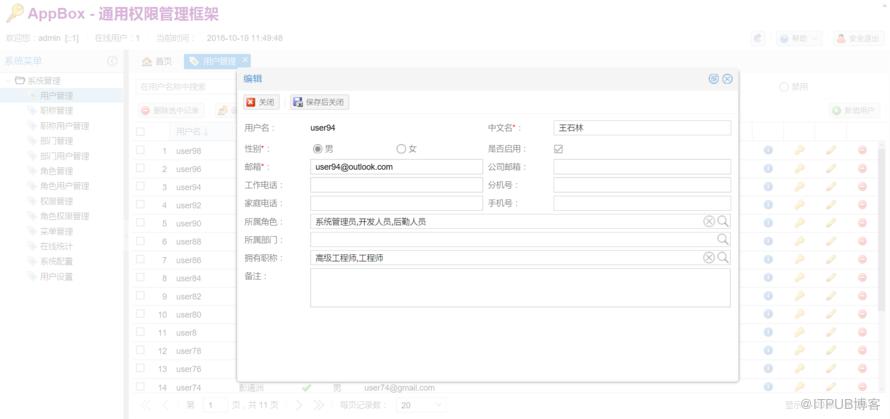The width and height of the screenshot is (890, 419).
Task: Check the row checkbox for user90
Action: pos(140,223)
